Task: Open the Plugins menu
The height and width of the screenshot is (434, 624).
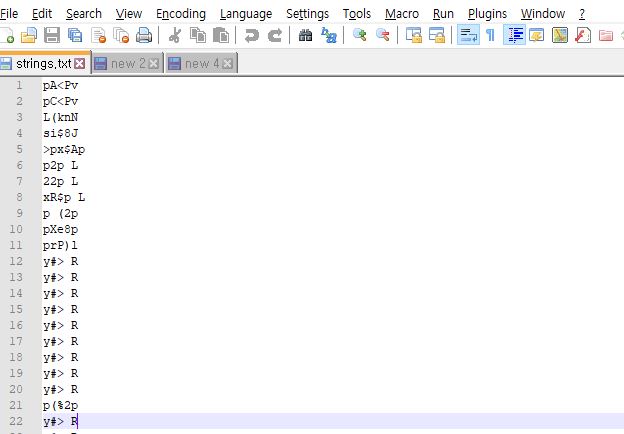Action: 487,14
